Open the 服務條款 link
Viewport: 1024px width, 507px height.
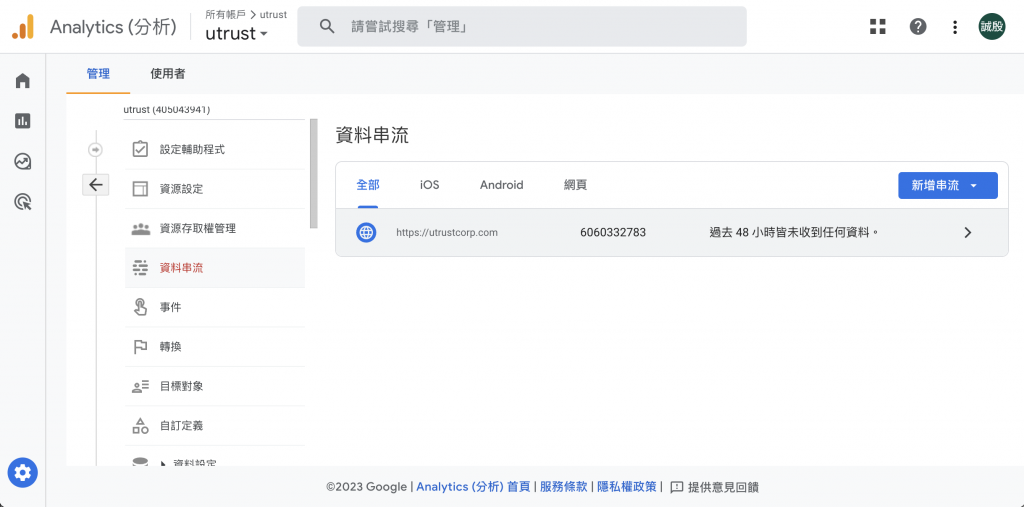pos(564,487)
